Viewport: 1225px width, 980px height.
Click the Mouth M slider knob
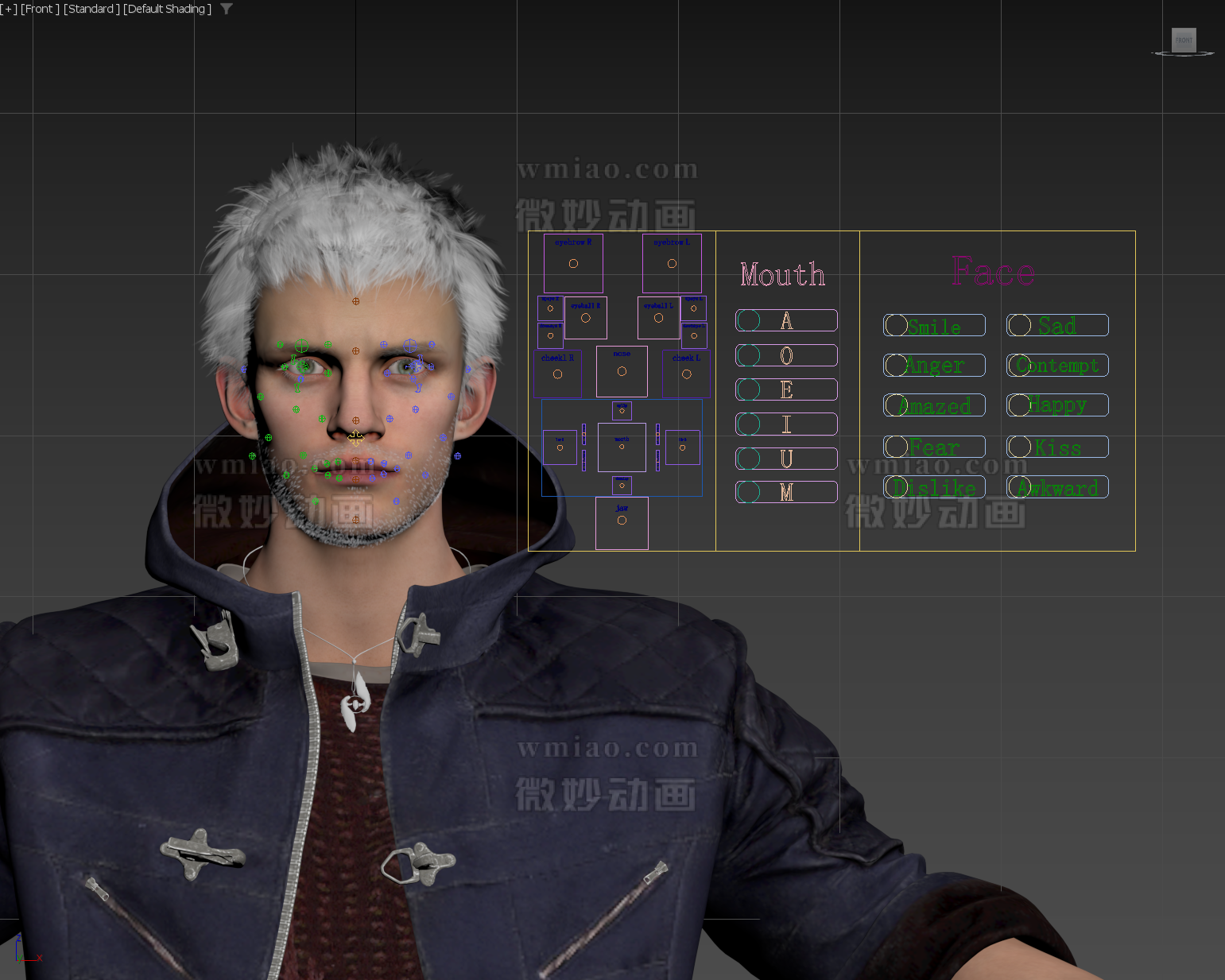tap(748, 492)
